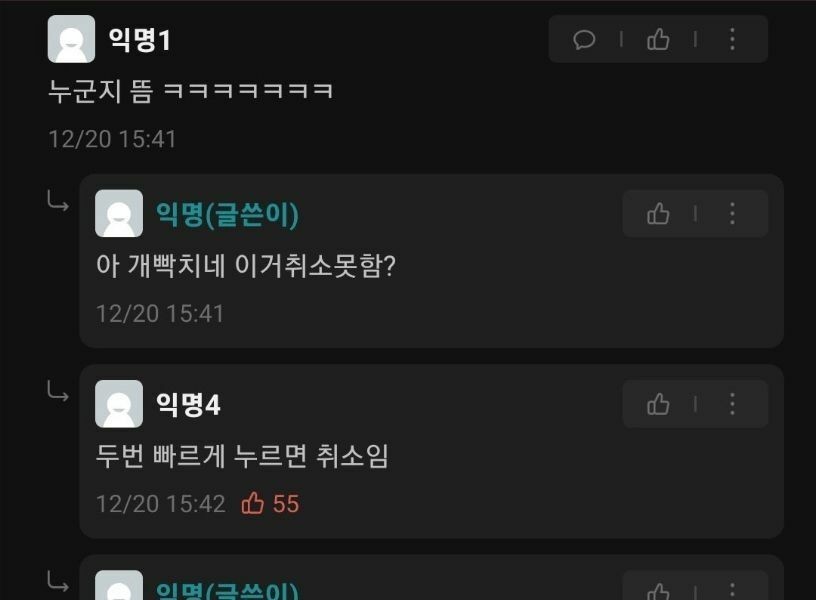Viewport: 816px width, 600px height.
Task: Tap the first 익명(글쓴이) profile avatar
Action: (119, 213)
